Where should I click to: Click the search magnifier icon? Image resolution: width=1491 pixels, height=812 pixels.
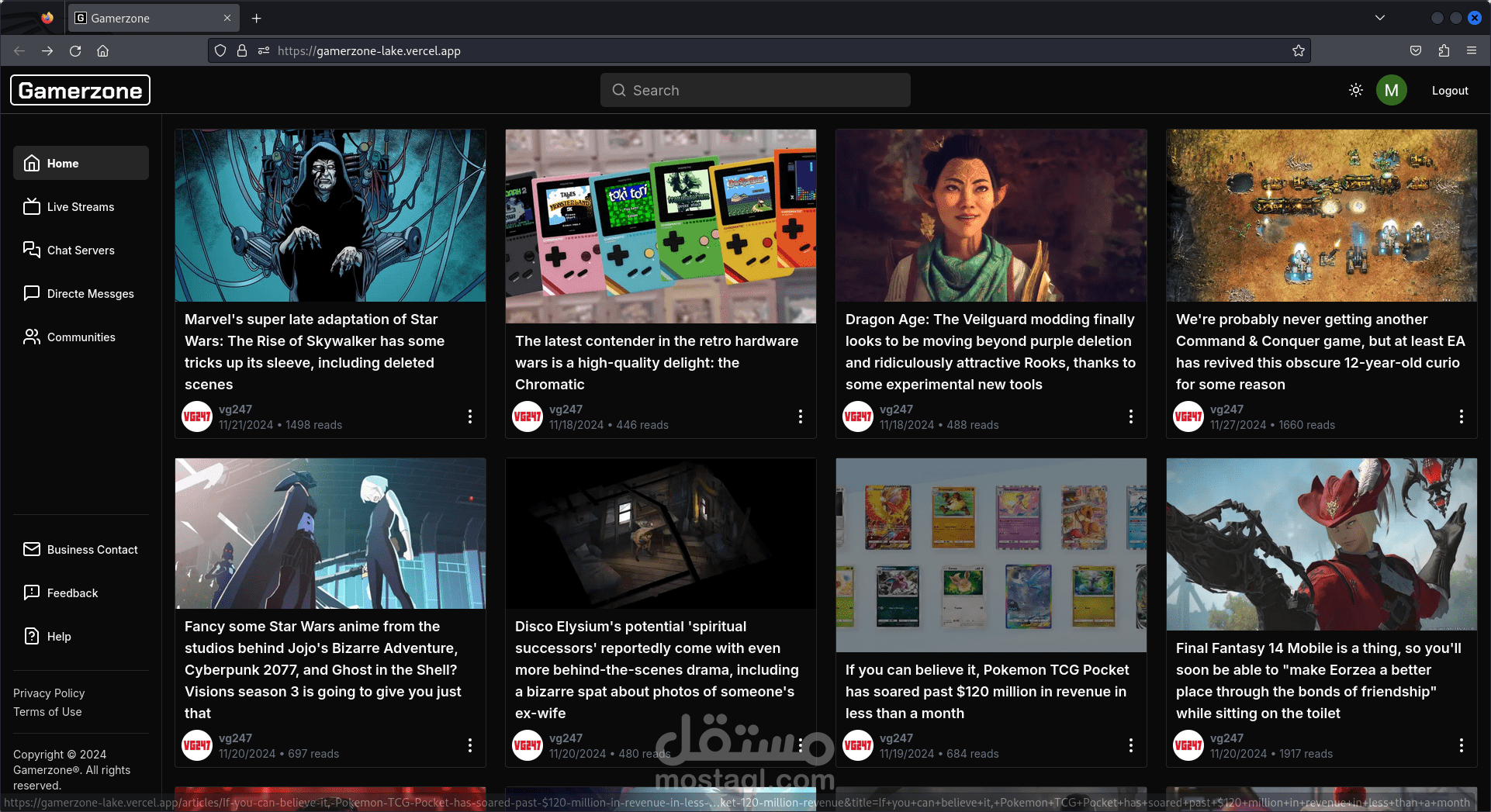click(619, 90)
